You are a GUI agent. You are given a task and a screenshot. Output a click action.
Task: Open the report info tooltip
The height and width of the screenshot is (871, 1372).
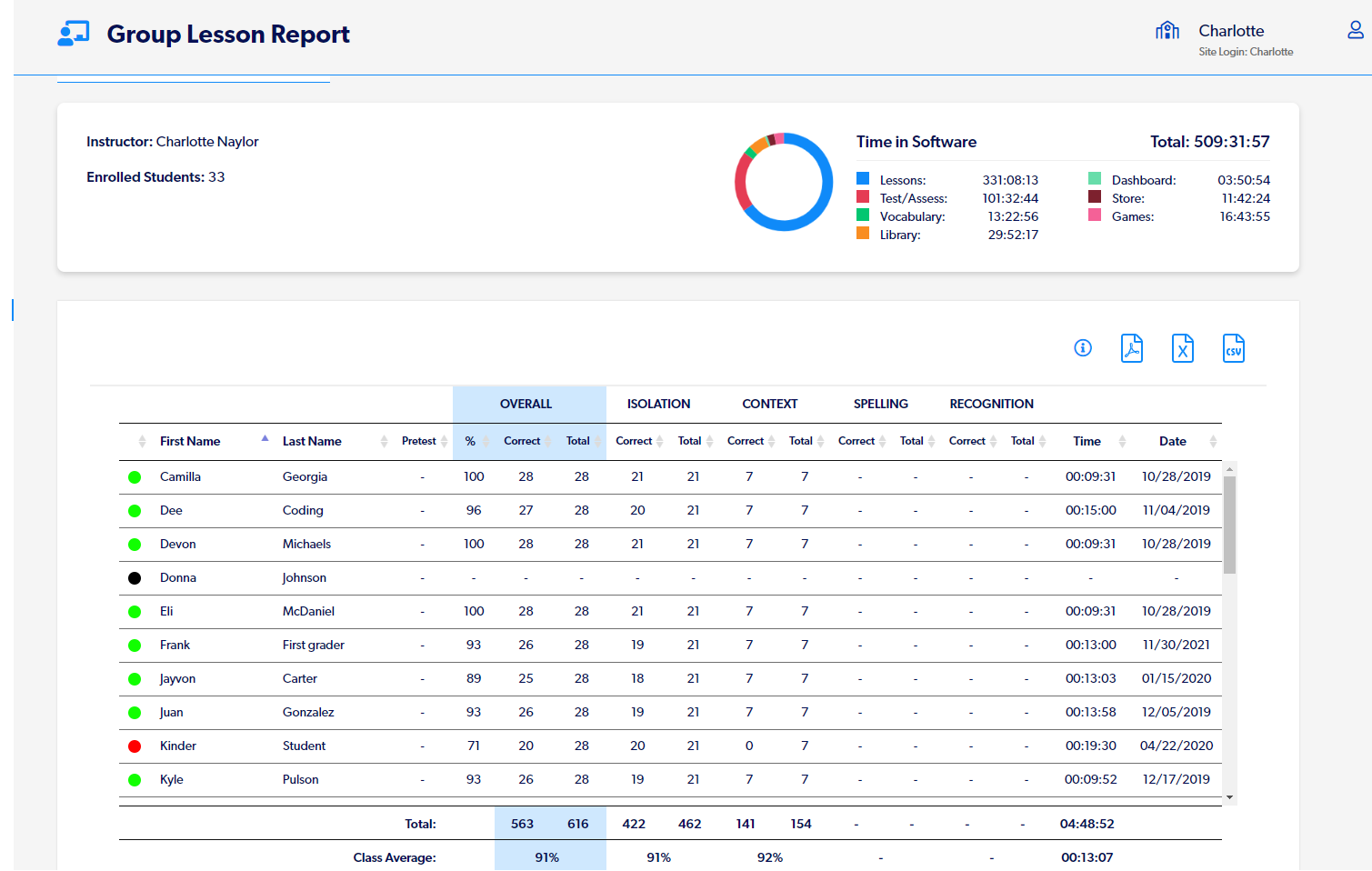coord(1082,347)
